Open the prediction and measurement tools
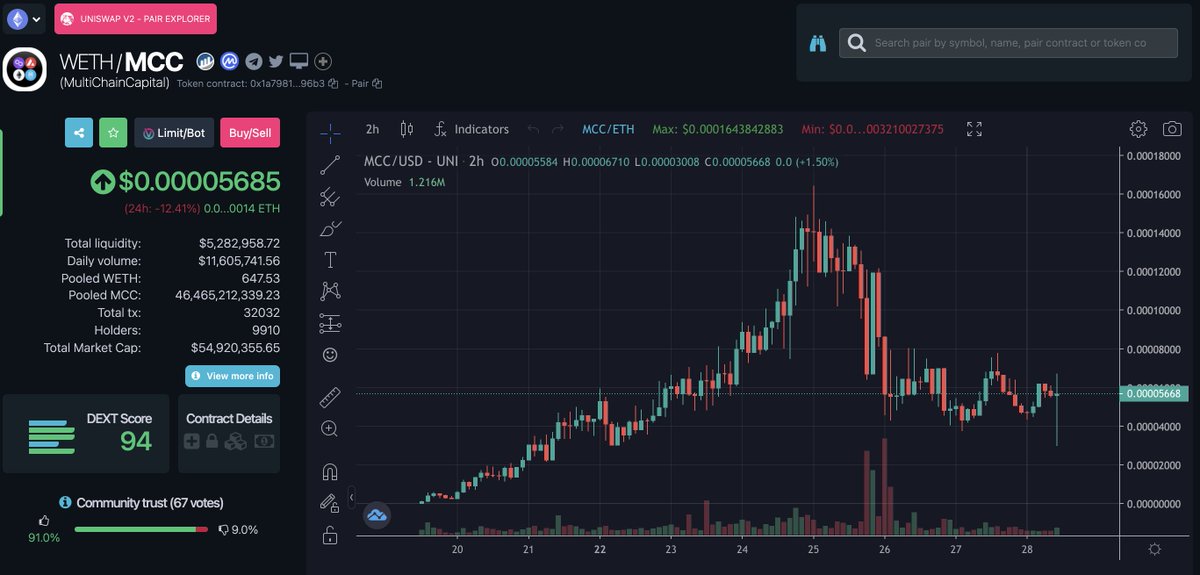Image resolution: width=1200 pixels, height=575 pixels. pos(330,323)
